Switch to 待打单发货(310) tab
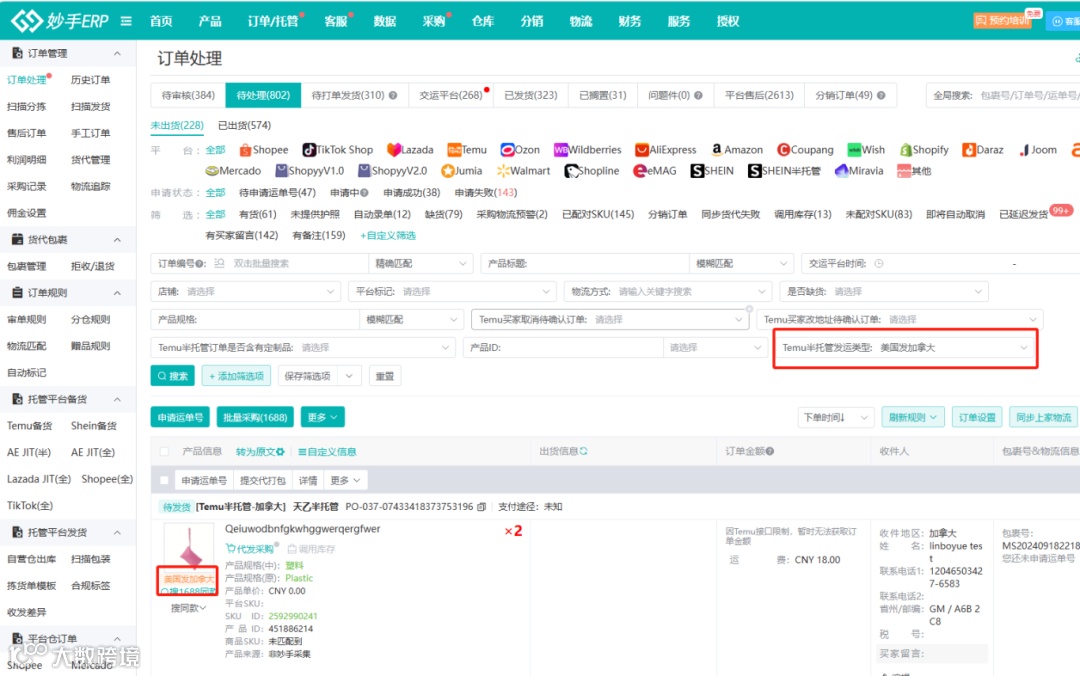1080x676 pixels. (x=354, y=95)
